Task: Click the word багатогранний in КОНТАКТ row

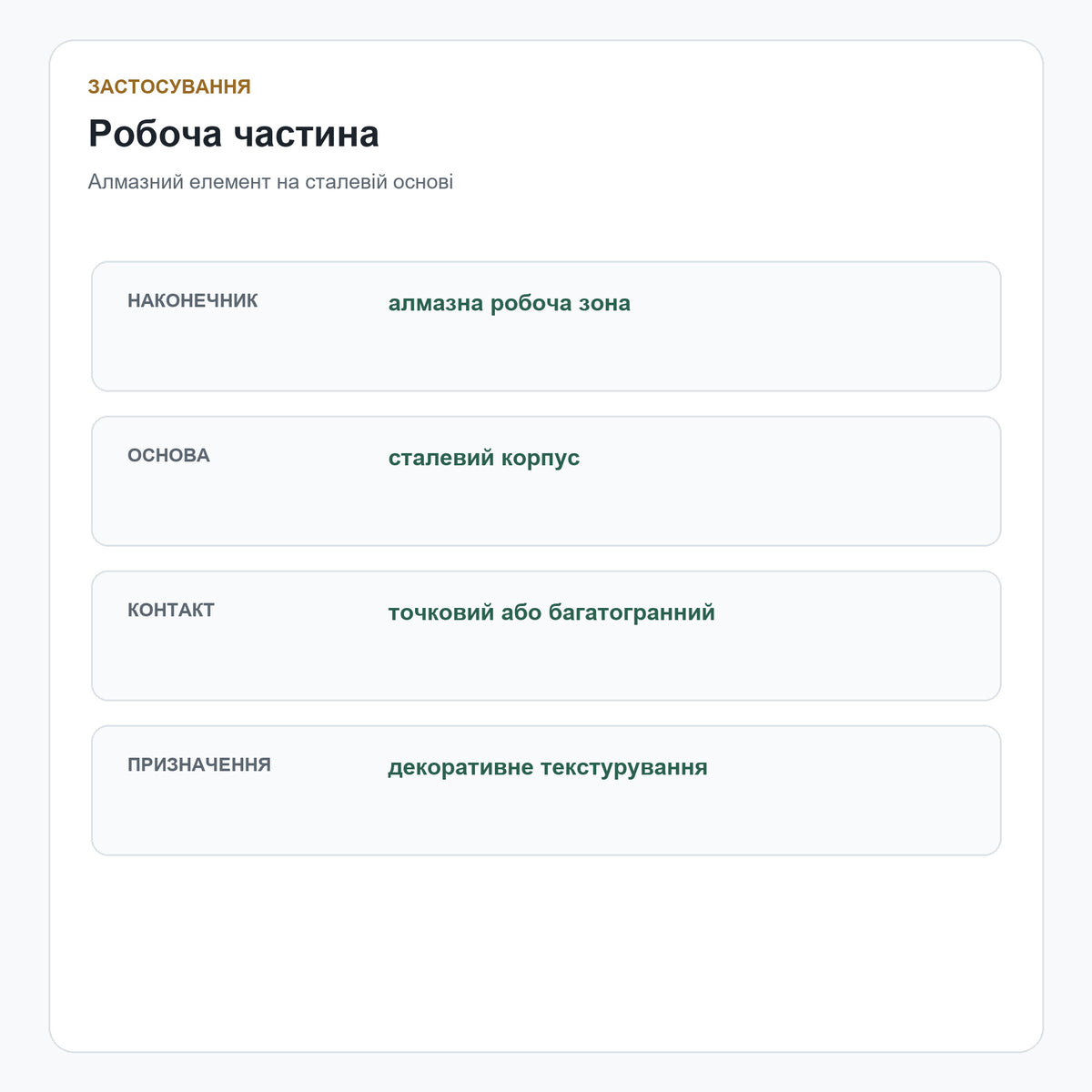Action: click(632, 612)
